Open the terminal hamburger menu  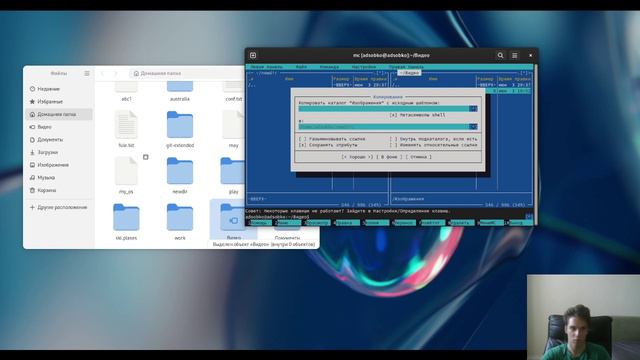[x=515, y=55]
